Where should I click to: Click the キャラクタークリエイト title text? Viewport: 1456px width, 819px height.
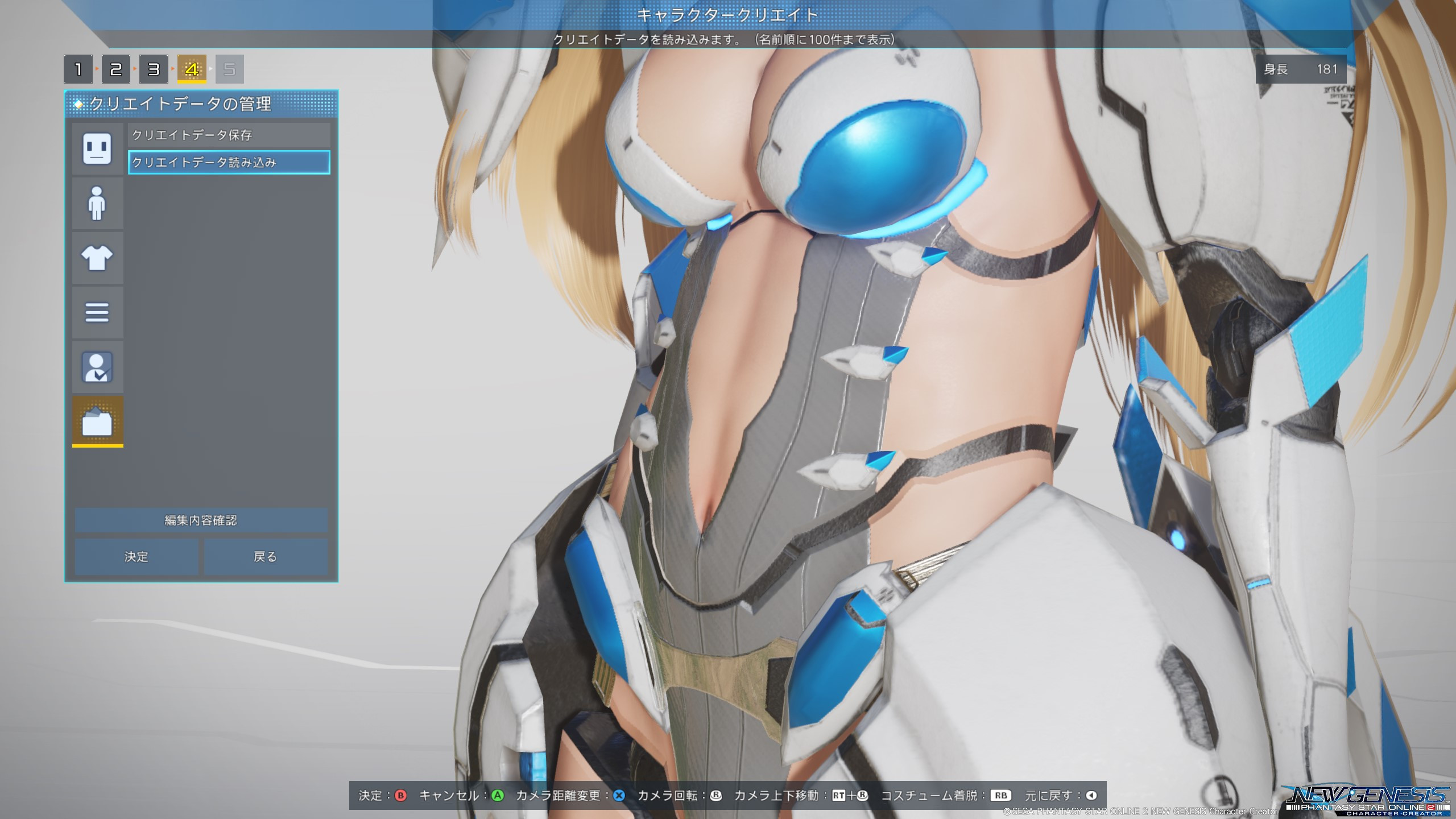coord(727,15)
